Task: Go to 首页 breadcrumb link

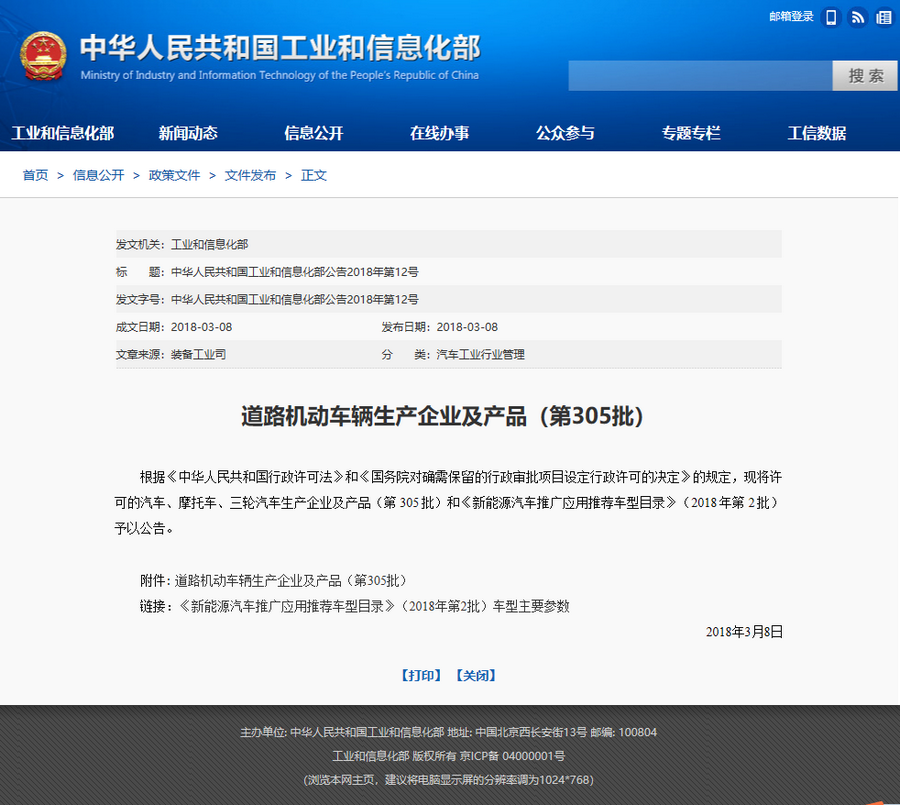Action: coord(36,175)
